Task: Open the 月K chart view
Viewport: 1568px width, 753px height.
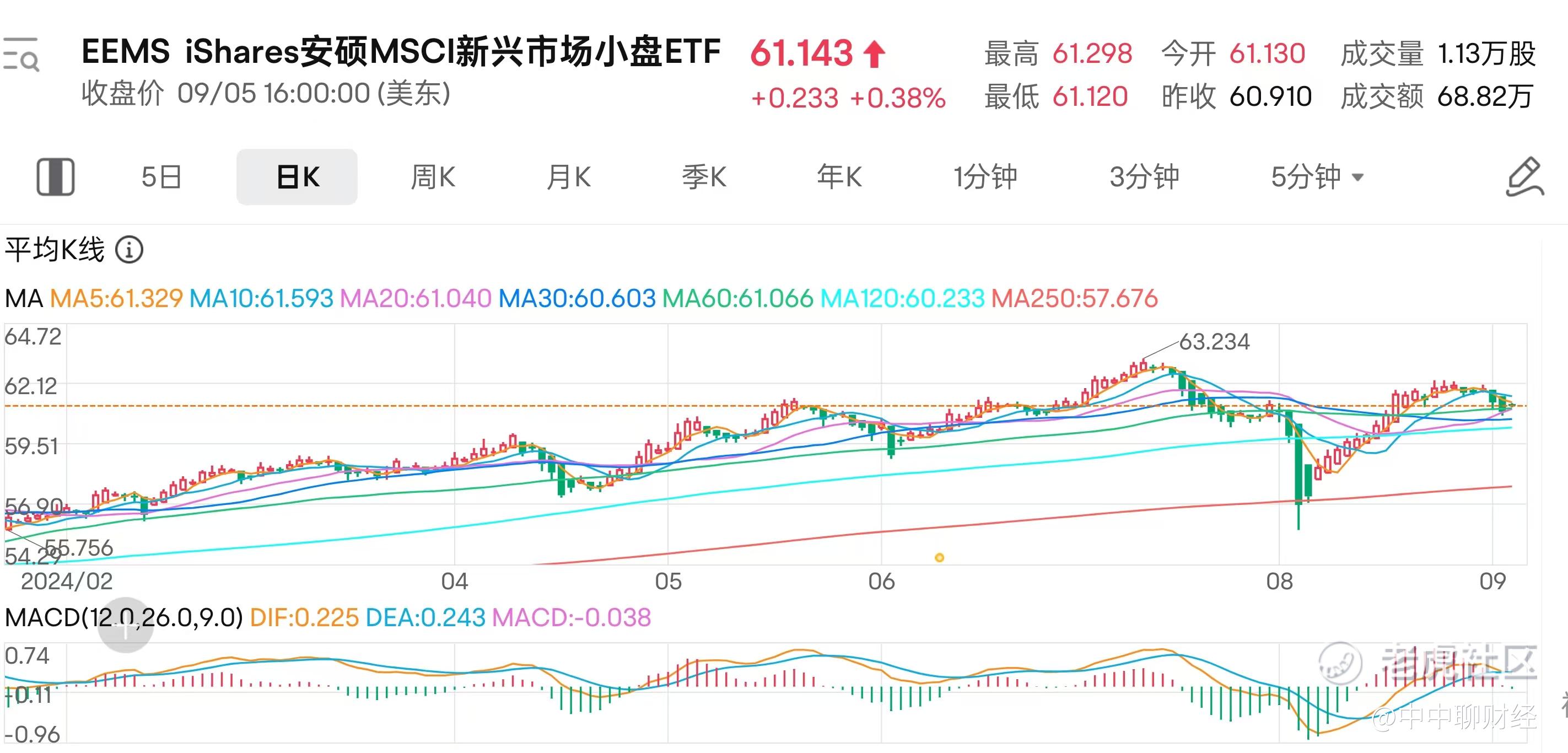Action: (x=569, y=177)
